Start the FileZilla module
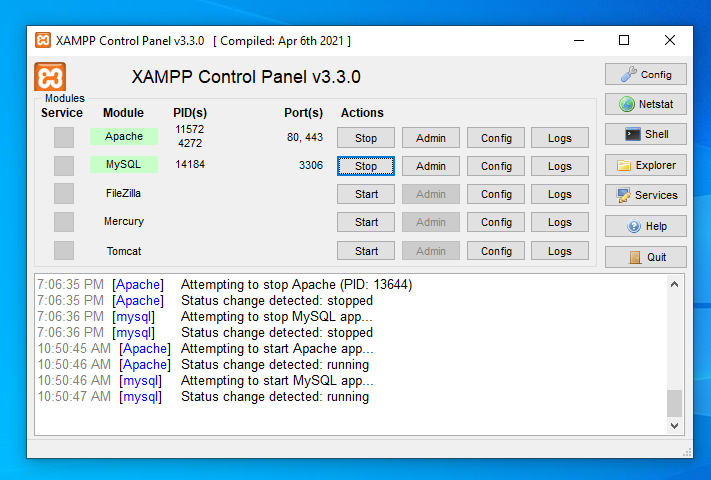 [365, 194]
